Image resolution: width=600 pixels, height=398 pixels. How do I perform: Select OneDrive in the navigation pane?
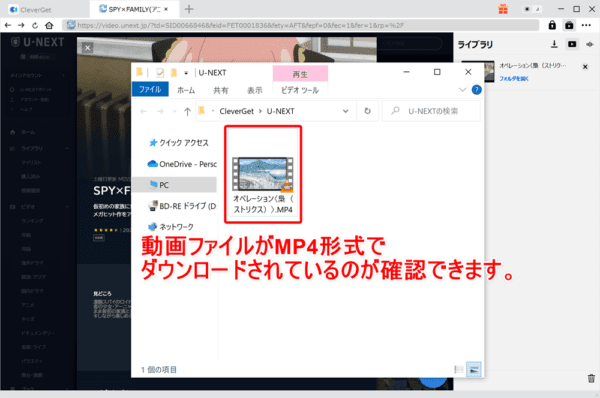[x=182, y=164]
